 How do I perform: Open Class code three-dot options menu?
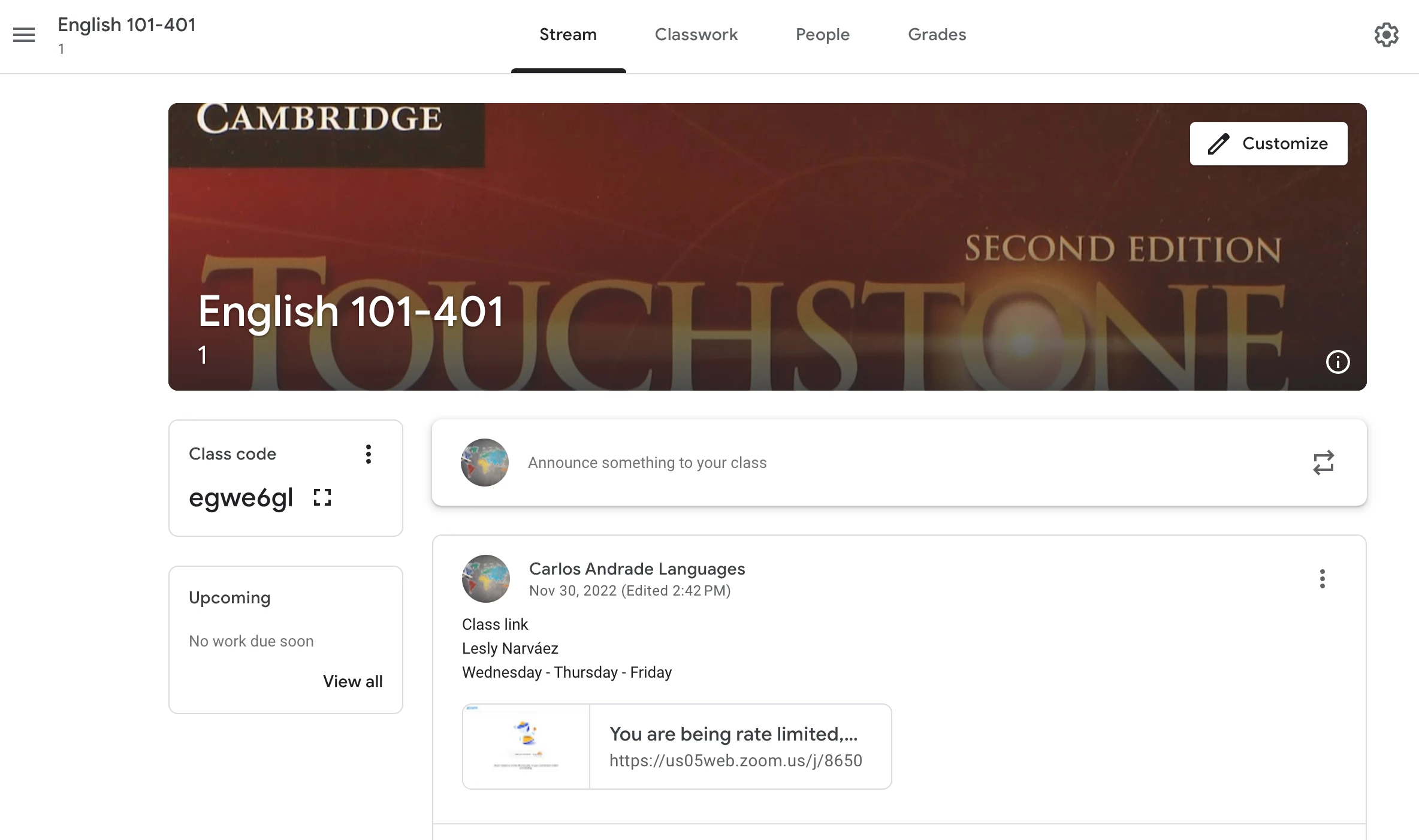coord(369,454)
